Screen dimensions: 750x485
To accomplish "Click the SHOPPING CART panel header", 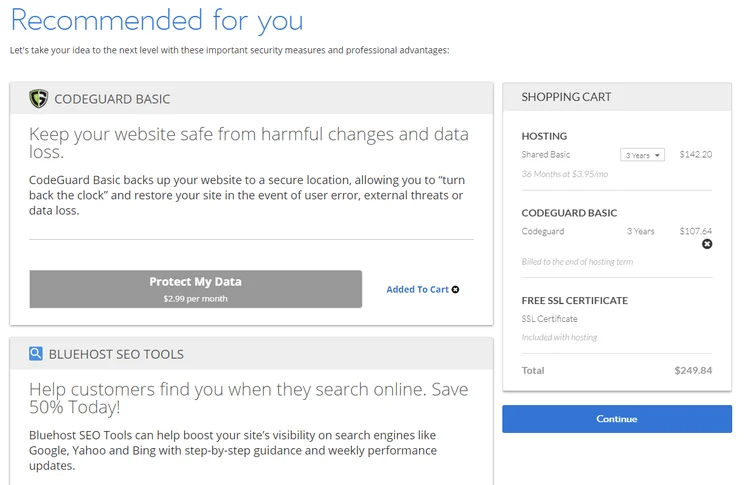I will (566, 97).
